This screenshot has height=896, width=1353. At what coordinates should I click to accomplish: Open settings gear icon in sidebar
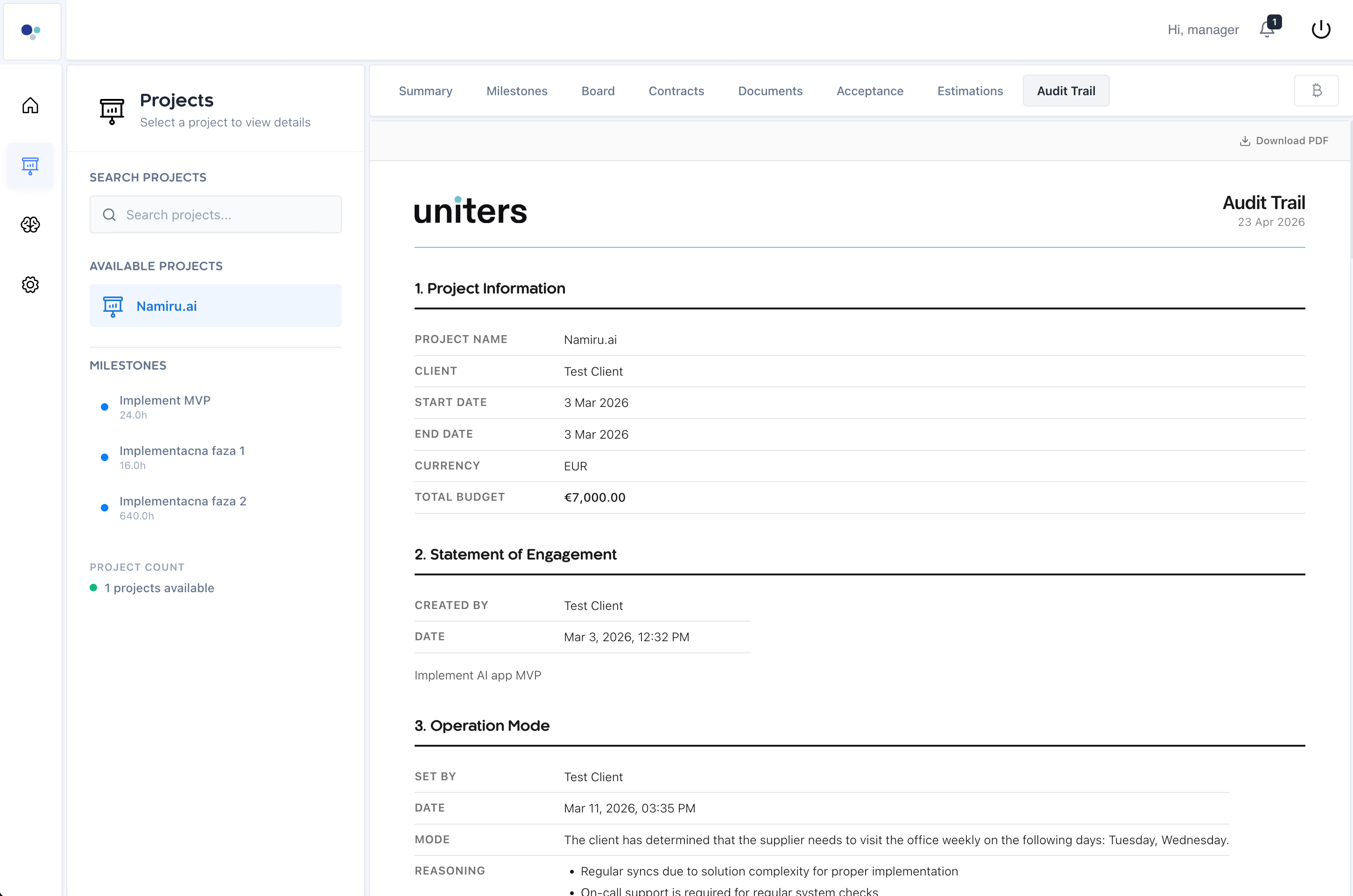tap(30, 285)
